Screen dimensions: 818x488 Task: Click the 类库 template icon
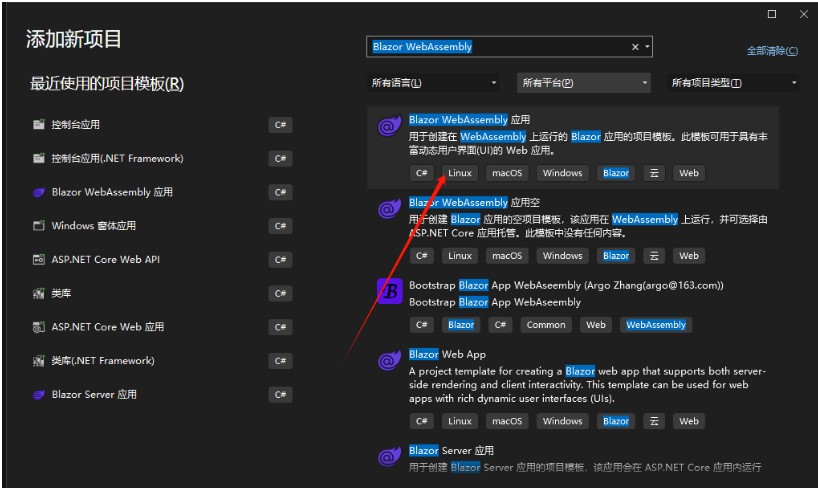click(x=39, y=293)
